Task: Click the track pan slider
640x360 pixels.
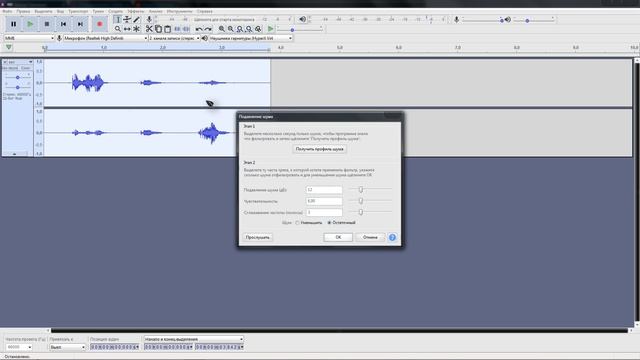Action: pyautogui.click(x=18, y=87)
